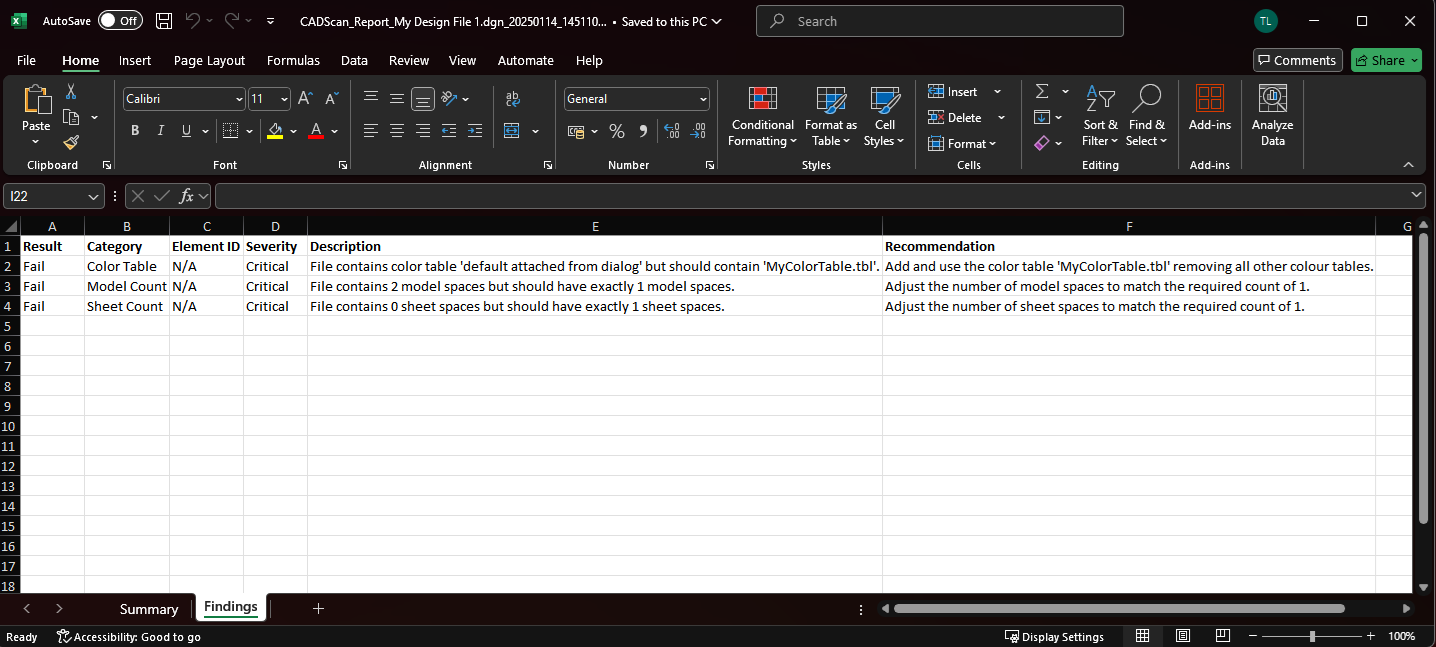Click the Format Painter brush icon

click(71, 143)
